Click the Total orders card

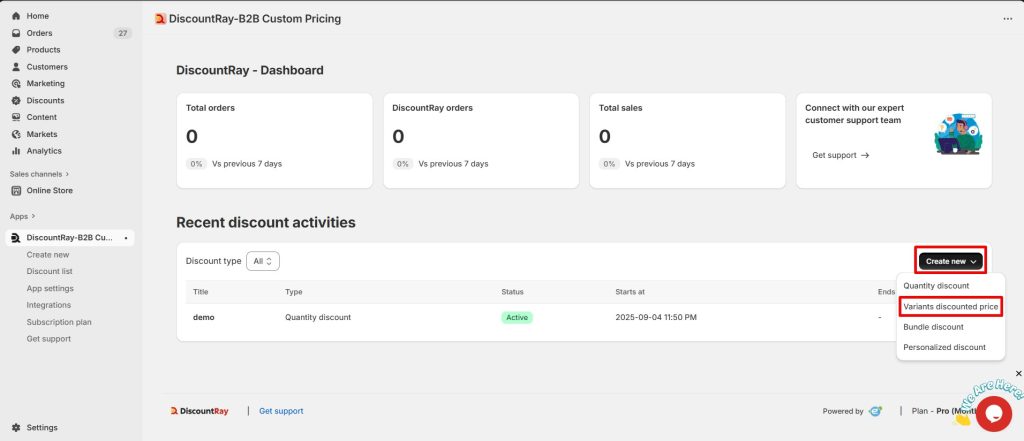(x=274, y=140)
